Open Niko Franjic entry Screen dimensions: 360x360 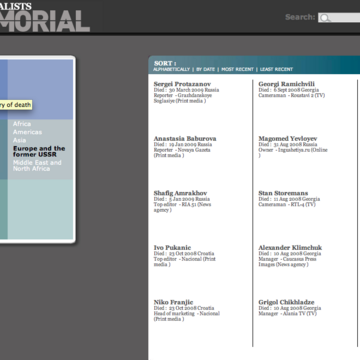point(173,302)
